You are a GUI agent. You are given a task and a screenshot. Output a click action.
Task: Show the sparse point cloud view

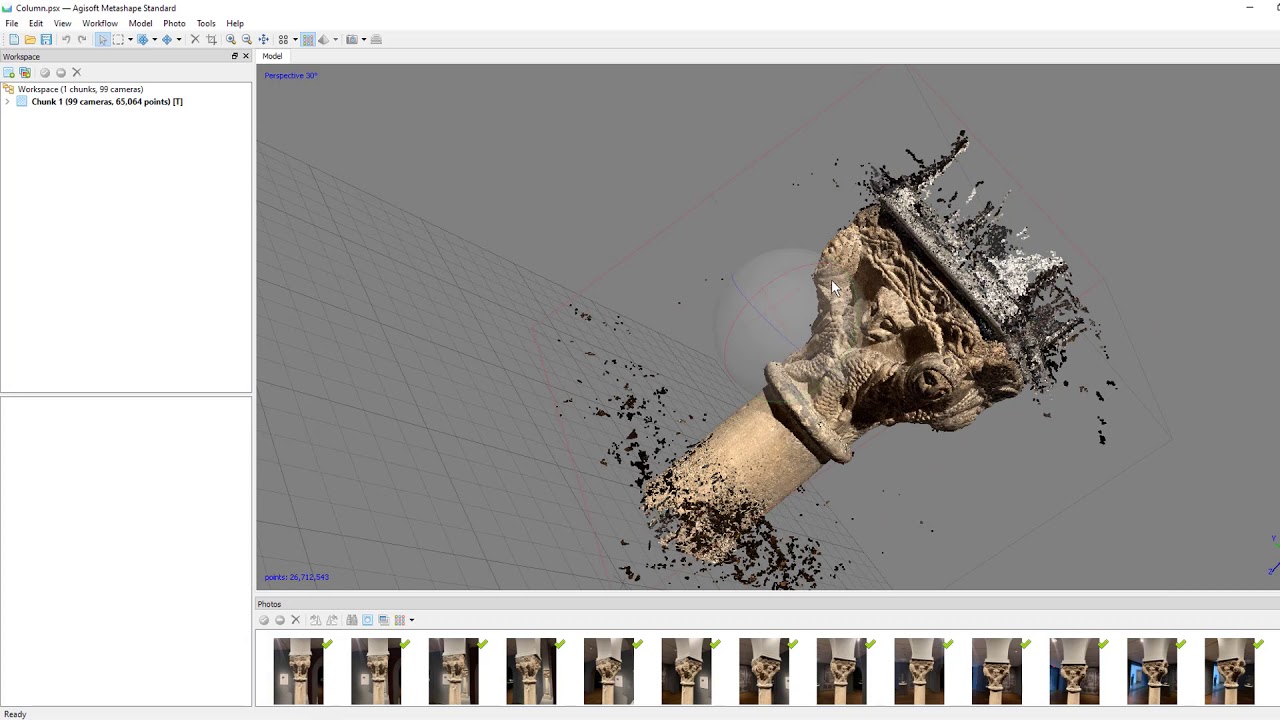pos(283,40)
